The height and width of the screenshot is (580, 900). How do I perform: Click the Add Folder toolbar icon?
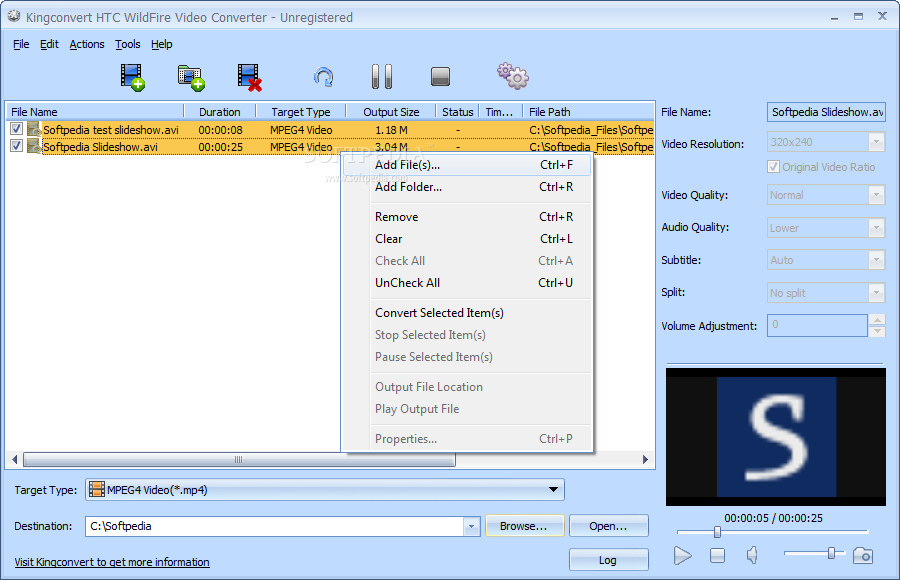191,78
